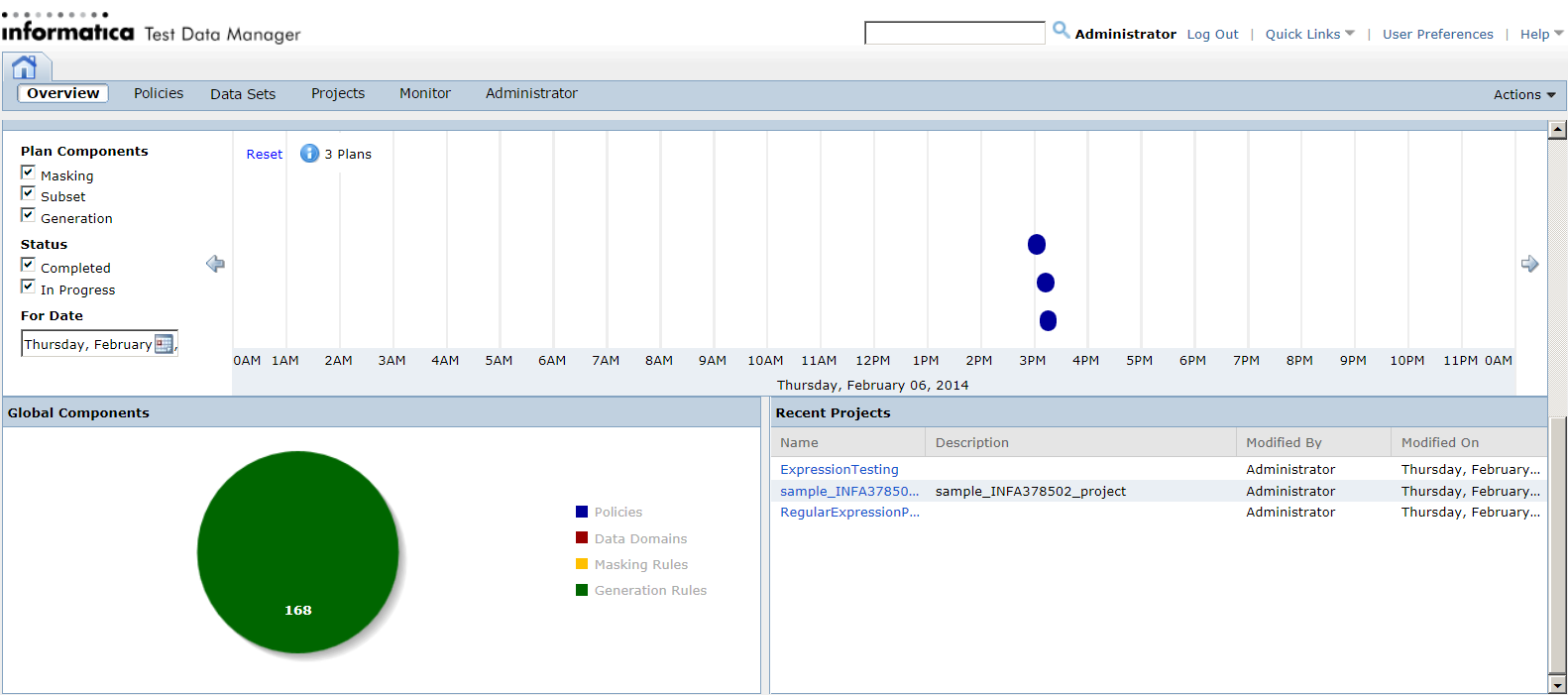Image resolution: width=1568 pixels, height=695 pixels.
Task: Click the scrollbar down arrow
Action: 1558,685
